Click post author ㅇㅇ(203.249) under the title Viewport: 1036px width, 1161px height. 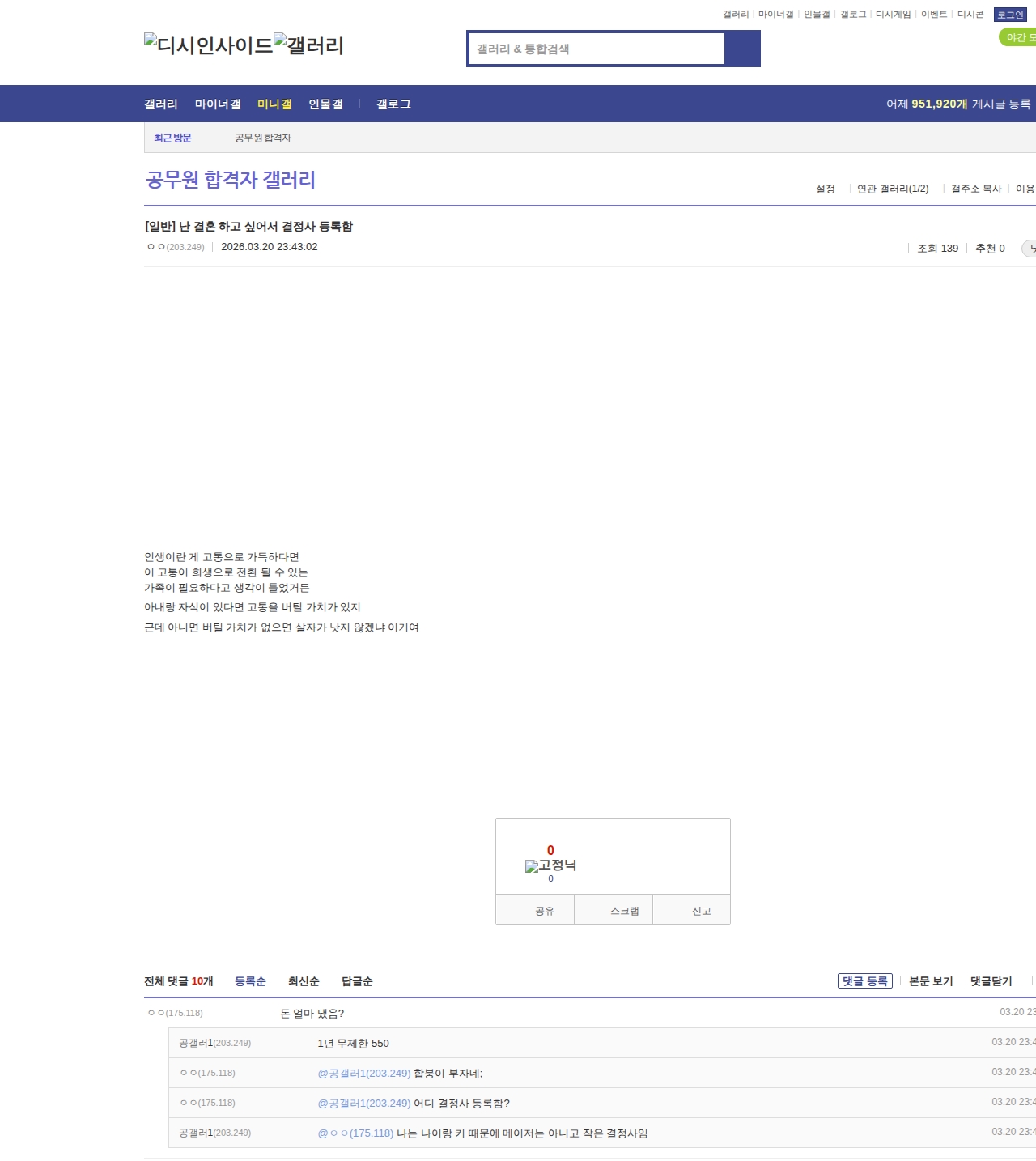(x=176, y=247)
